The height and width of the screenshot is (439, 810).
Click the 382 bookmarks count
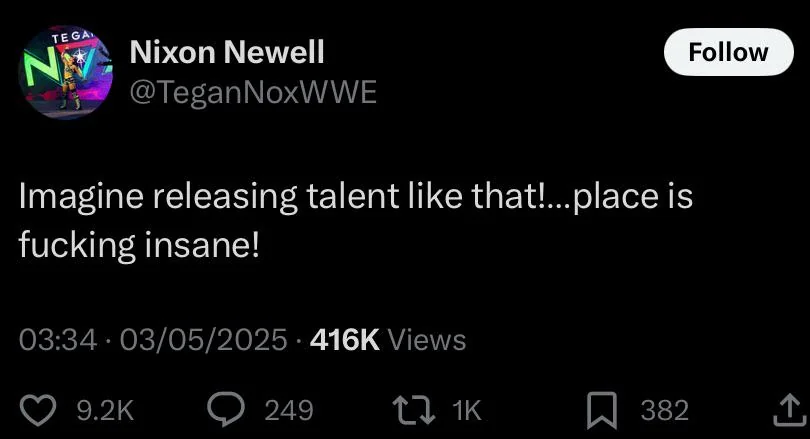664,410
